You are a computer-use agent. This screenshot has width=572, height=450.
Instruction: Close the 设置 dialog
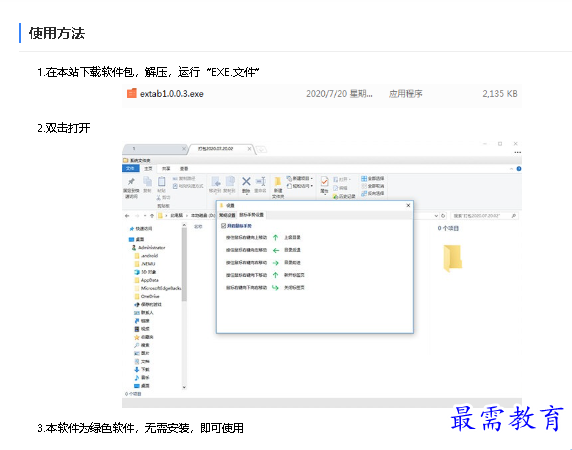[408, 205]
